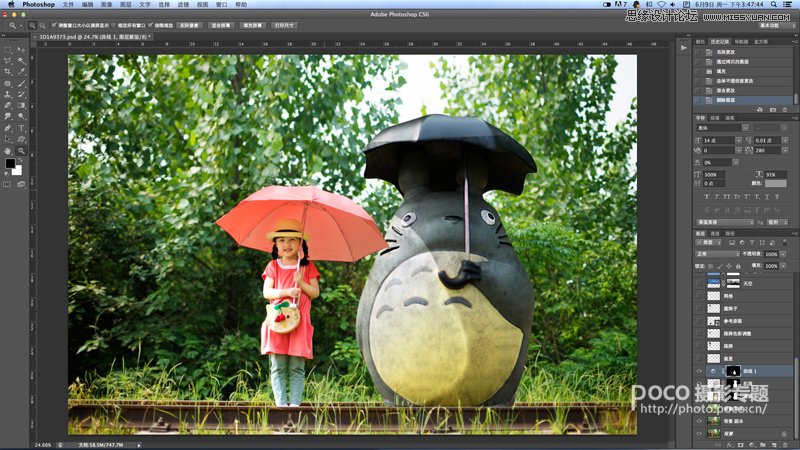Open the font family dropdown showing 黑体
Image resolution: width=800 pixels, height=450 pixels.
pyautogui.click(x=722, y=128)
